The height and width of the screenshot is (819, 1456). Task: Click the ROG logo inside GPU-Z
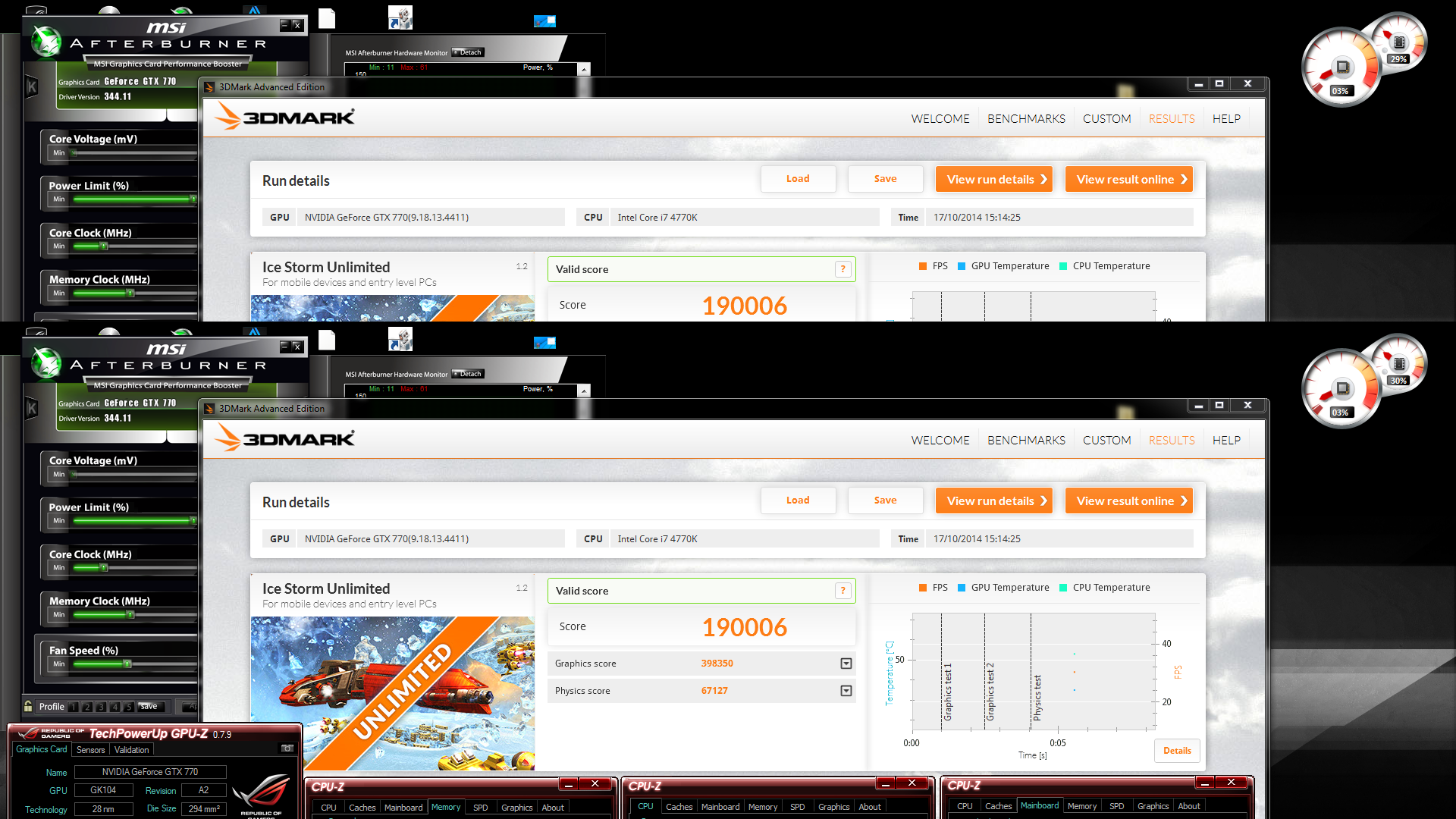coord(261,793)
